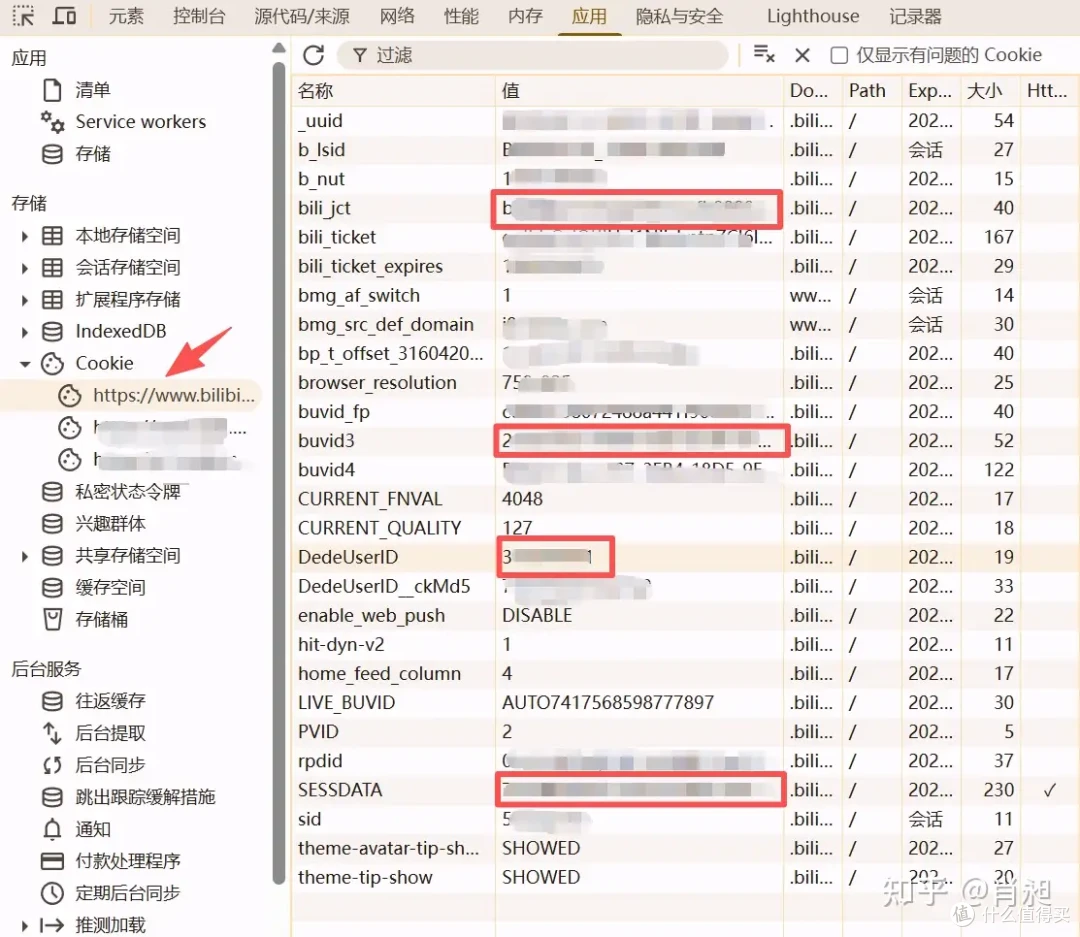1080x937 pixels.
Task: Switch to the 源代码/来源 tab
Action: 302,16
